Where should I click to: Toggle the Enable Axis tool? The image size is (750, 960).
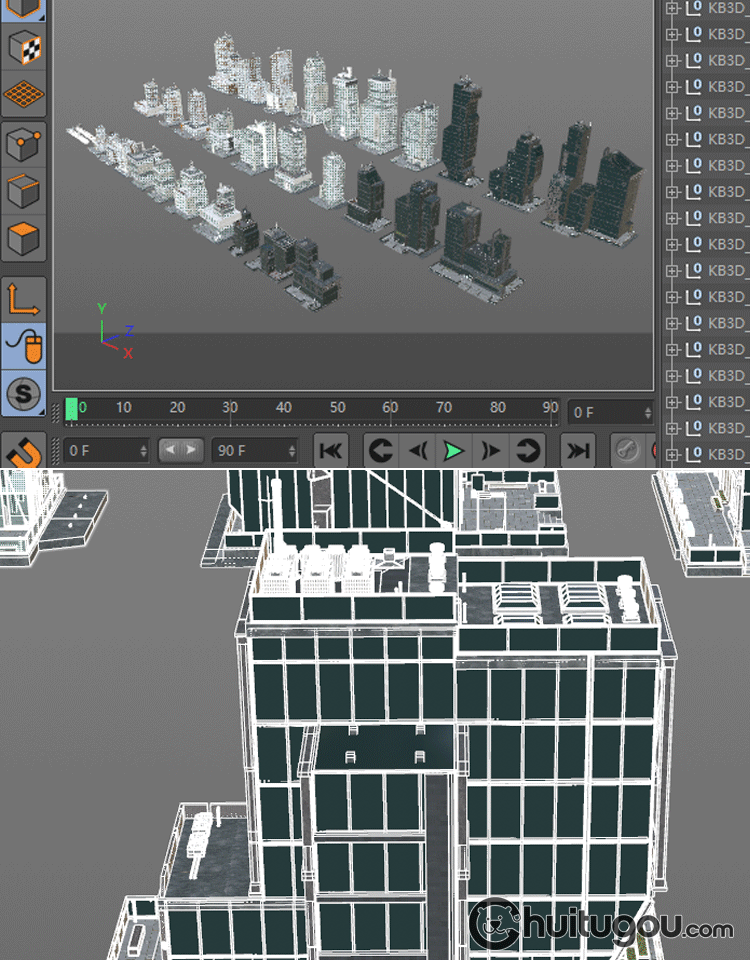[24, 300]
